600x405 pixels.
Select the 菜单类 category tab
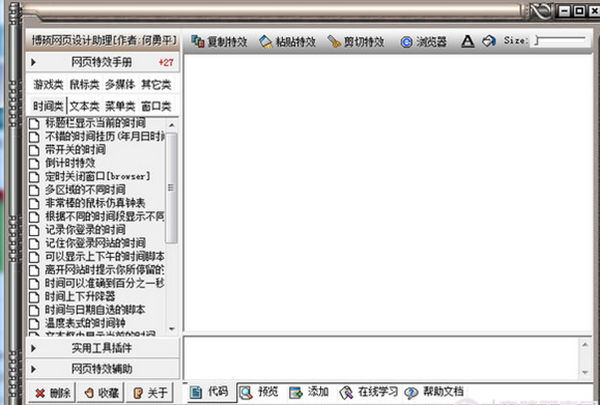[120, 106]
